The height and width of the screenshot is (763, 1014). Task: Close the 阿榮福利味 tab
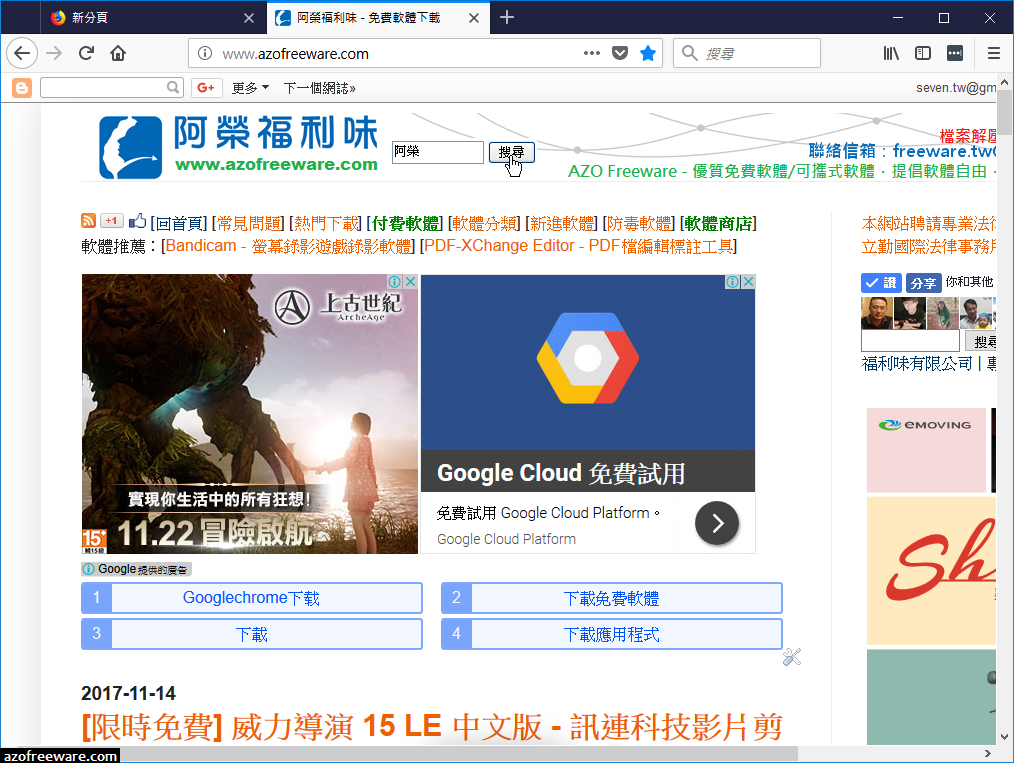(474, 18)
